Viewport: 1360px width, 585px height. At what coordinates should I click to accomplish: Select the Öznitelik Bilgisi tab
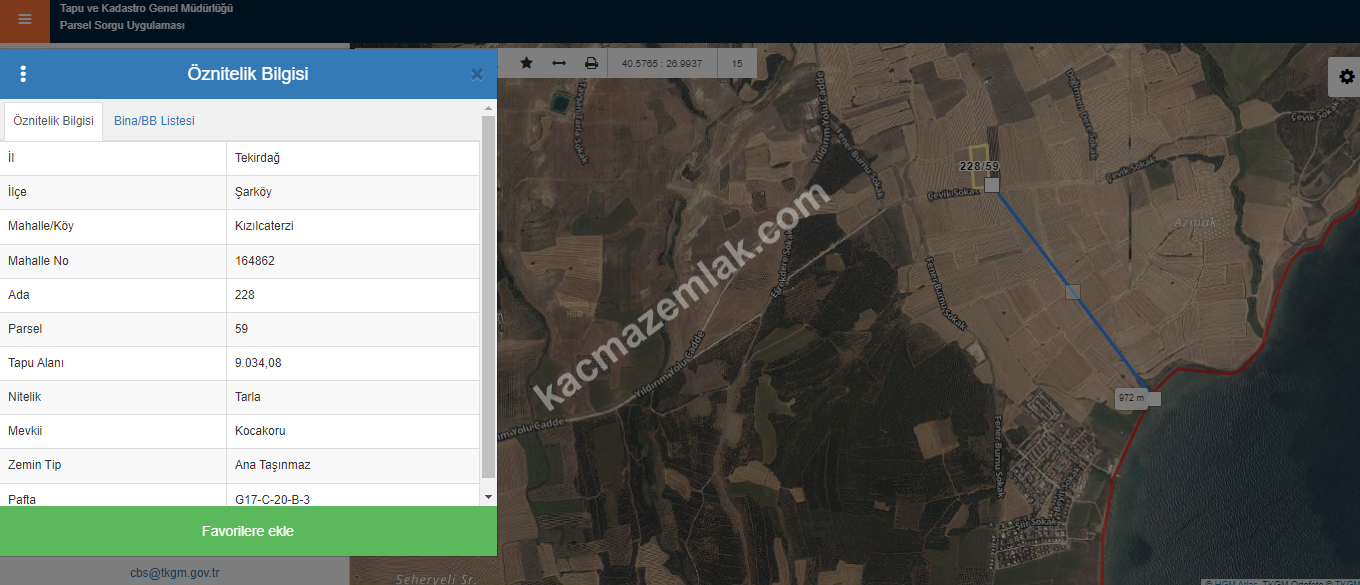(x=53, y=121)
